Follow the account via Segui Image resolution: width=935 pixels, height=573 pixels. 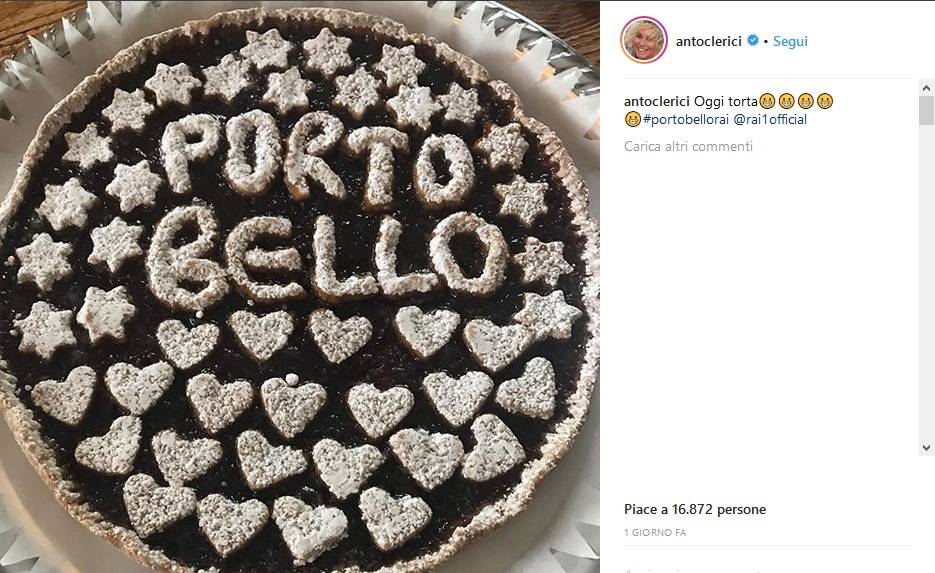click(790, 41)
